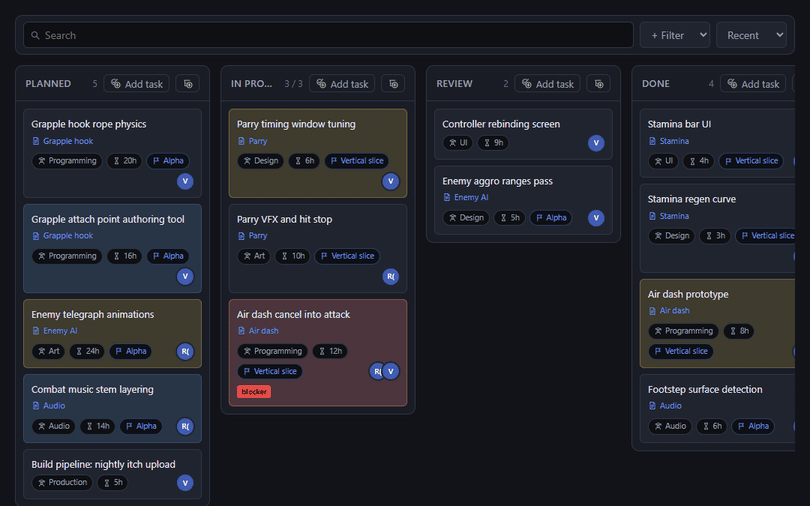This screenshot has height=506, width=810.
Task: Click Art tag on Enemy telegraph animations
Action: 49,352
